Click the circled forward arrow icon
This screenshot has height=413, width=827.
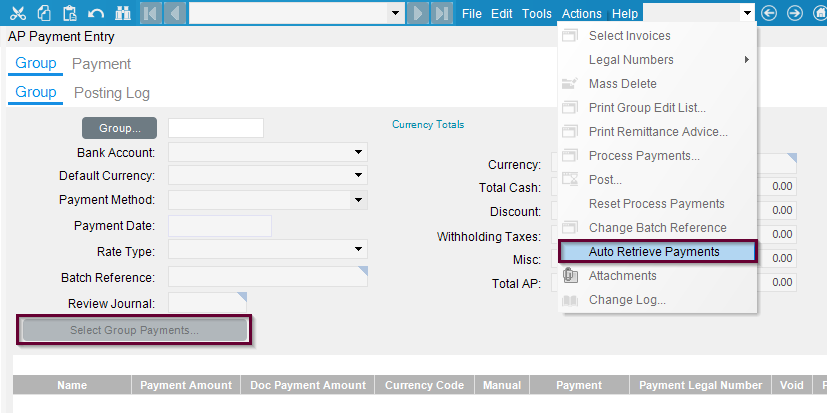click(x=795, y=13)
